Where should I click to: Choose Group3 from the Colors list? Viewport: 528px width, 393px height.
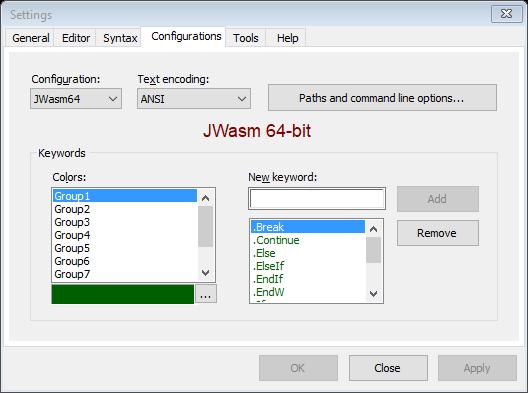pos(125,222)
